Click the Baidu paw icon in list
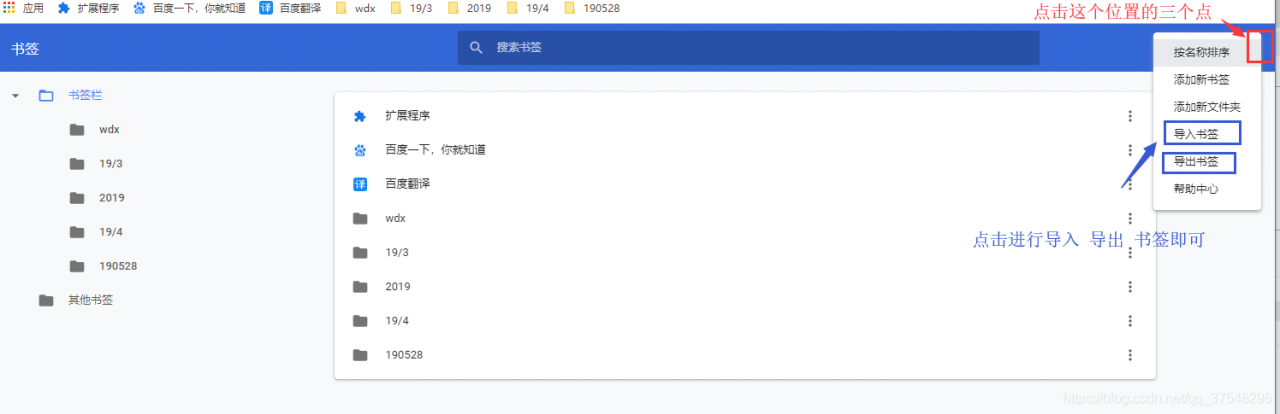Image resolution: width=1280 pixels, height=414 pixels. [360, 150]
